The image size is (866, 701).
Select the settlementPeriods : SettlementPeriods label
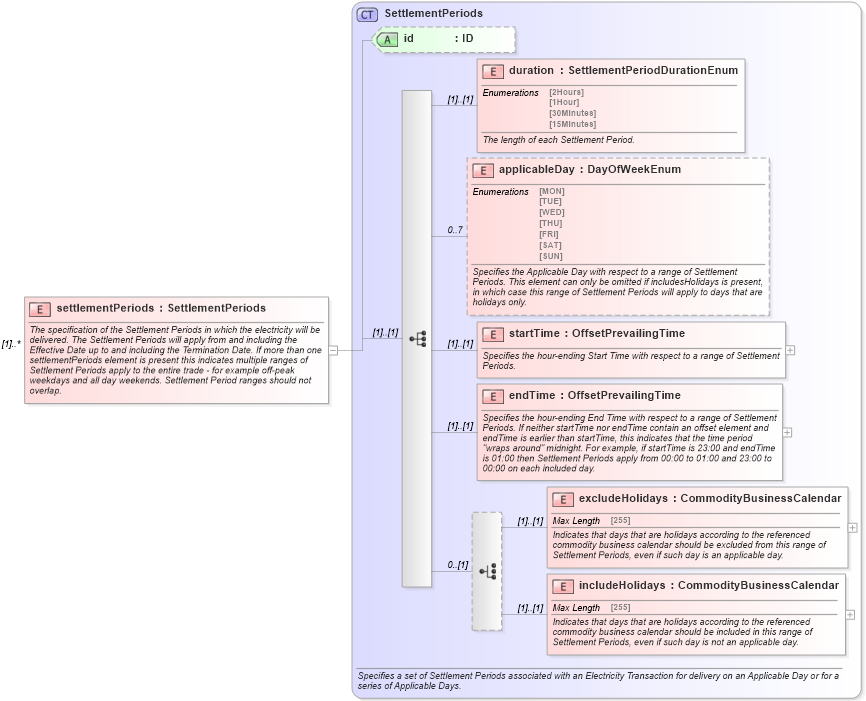(x=161, y=308)
